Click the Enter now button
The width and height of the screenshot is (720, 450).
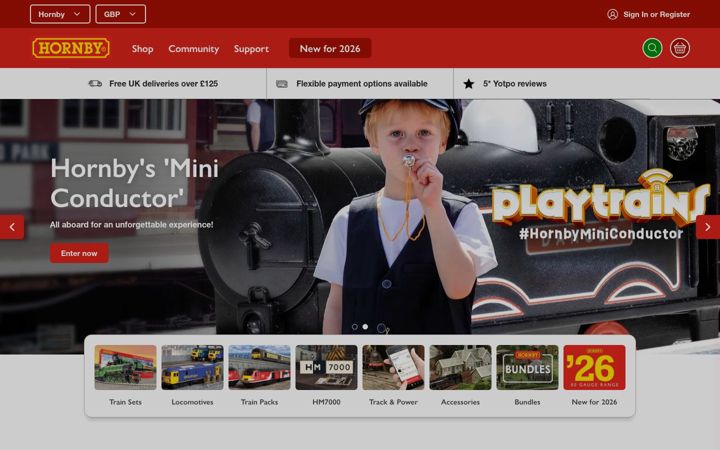click(x=79, y=253)
